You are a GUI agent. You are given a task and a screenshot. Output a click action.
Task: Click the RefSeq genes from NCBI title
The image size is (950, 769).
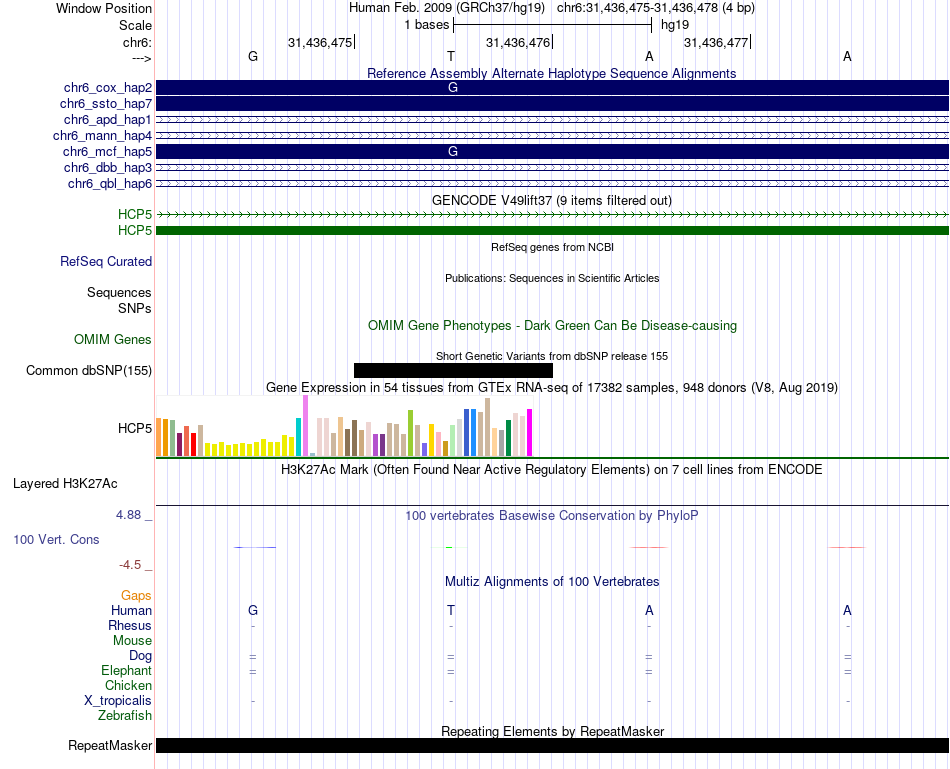[553, 247]
